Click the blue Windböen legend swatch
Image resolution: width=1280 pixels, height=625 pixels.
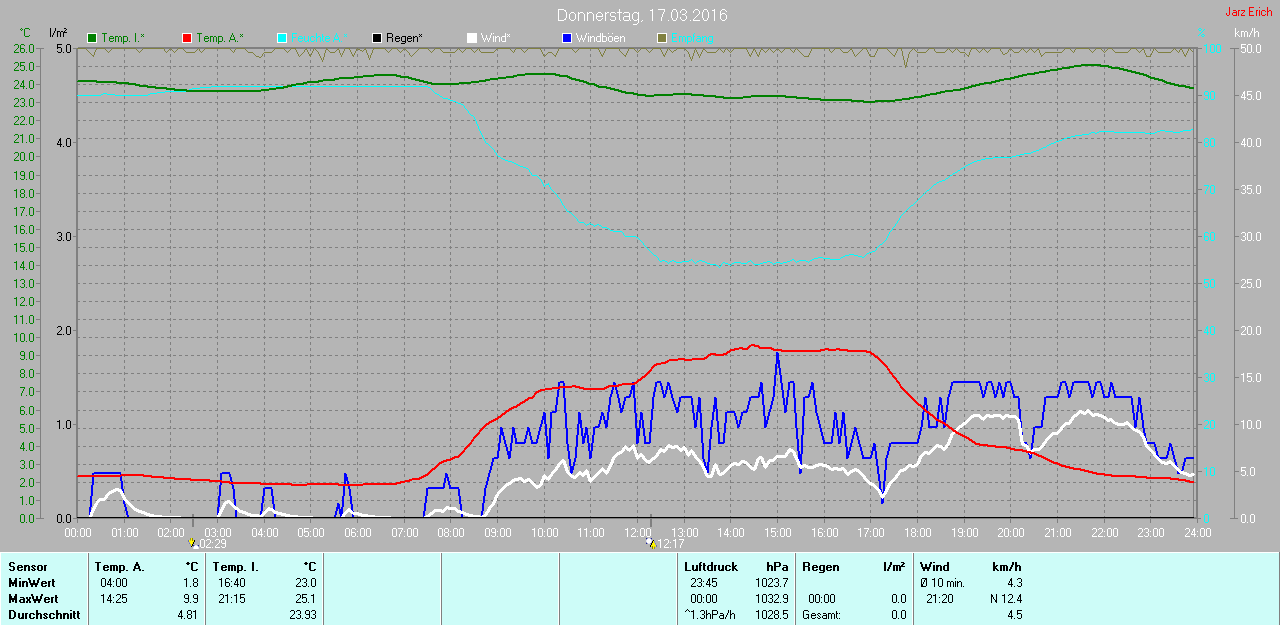click(567, 38)
